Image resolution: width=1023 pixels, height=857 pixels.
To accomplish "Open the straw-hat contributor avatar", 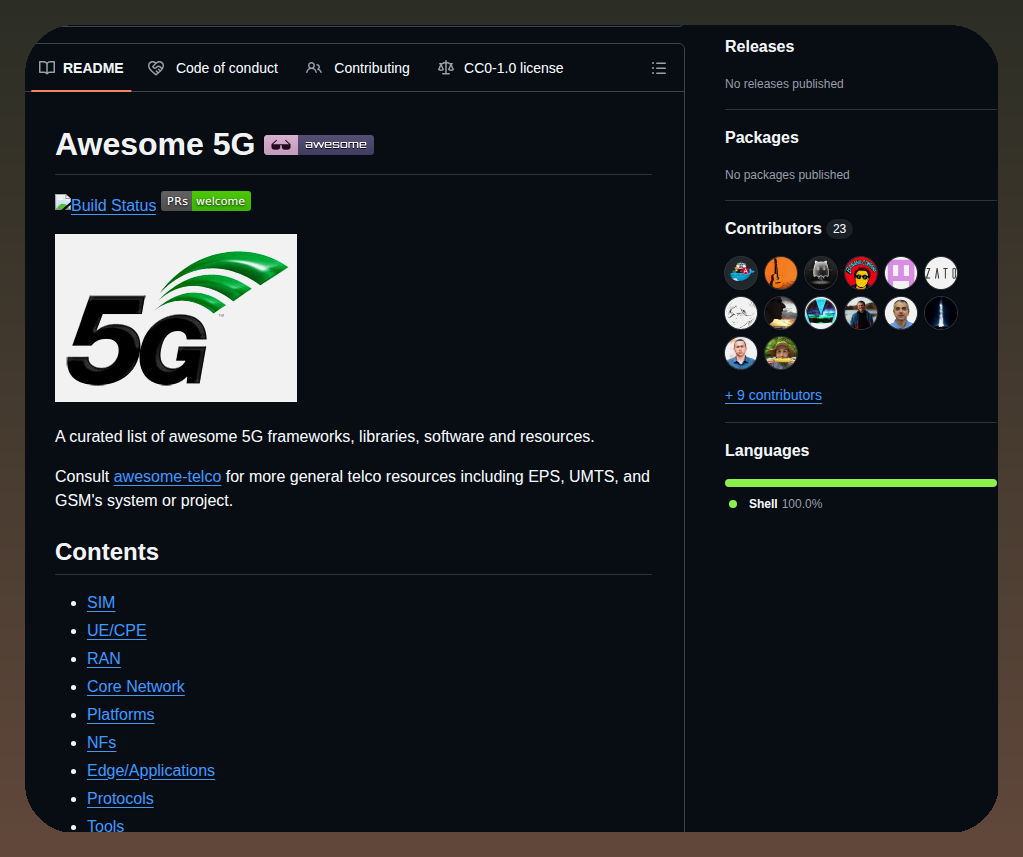I will [x=780, y=353].
